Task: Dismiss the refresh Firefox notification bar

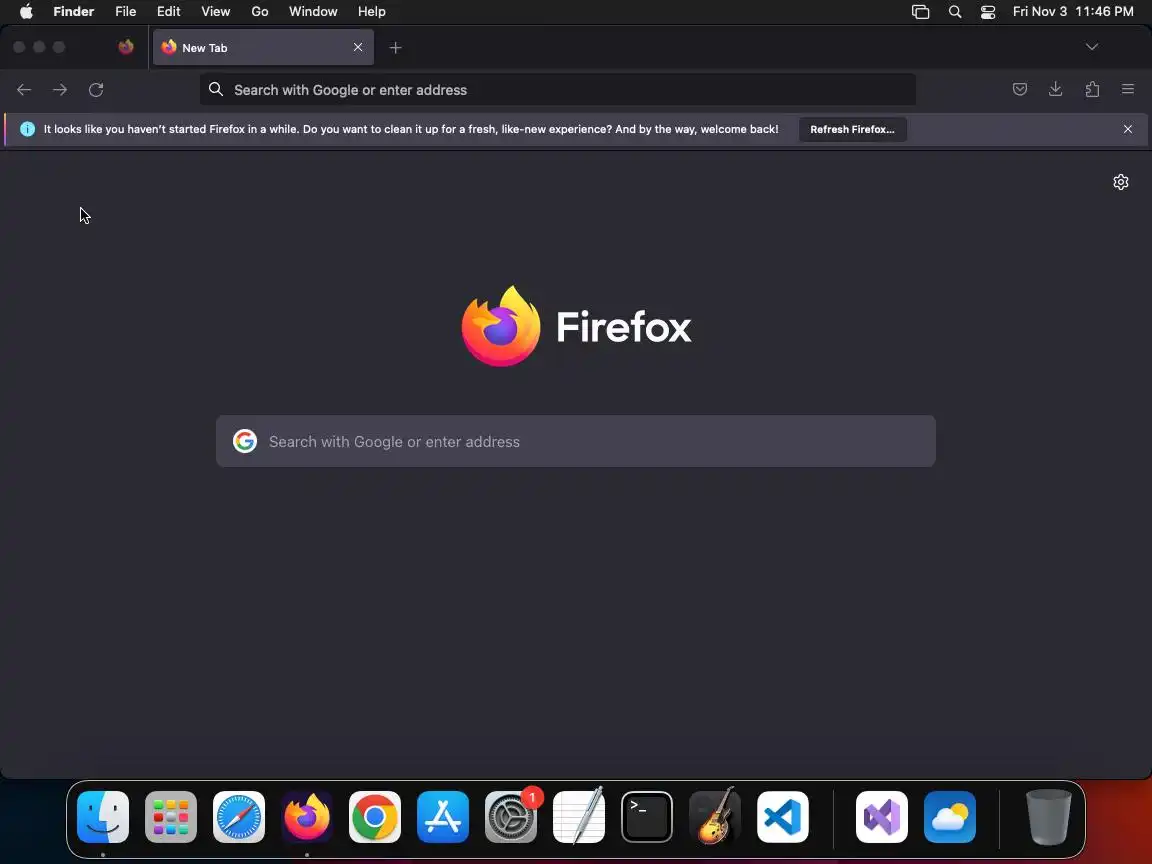Action: tap(1128, 129)
